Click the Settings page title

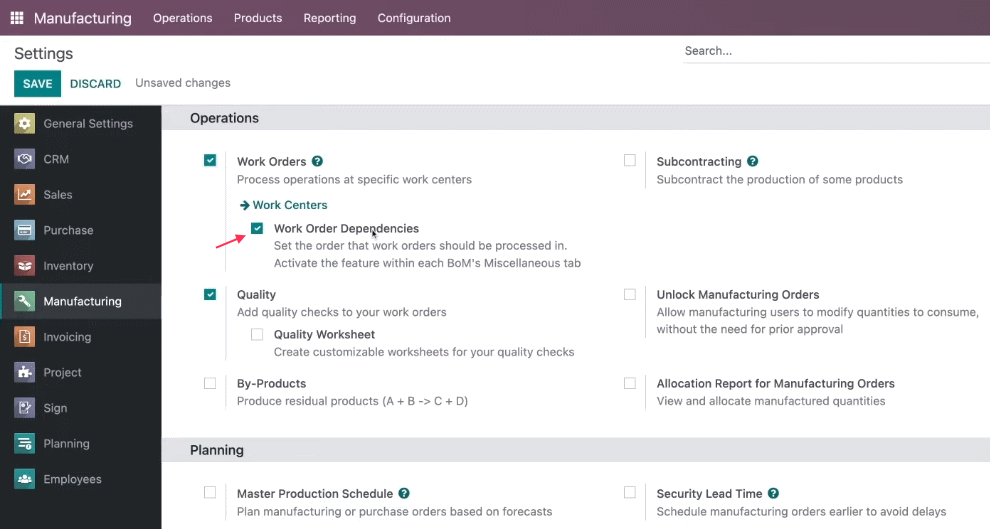[44, 54]
